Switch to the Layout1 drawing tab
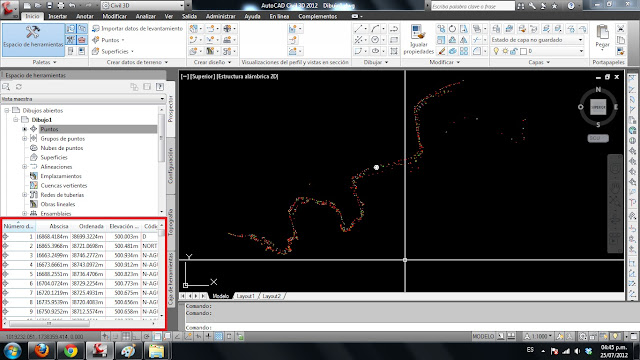The width and height of the screenshot is (640, 360). (246, 296)
